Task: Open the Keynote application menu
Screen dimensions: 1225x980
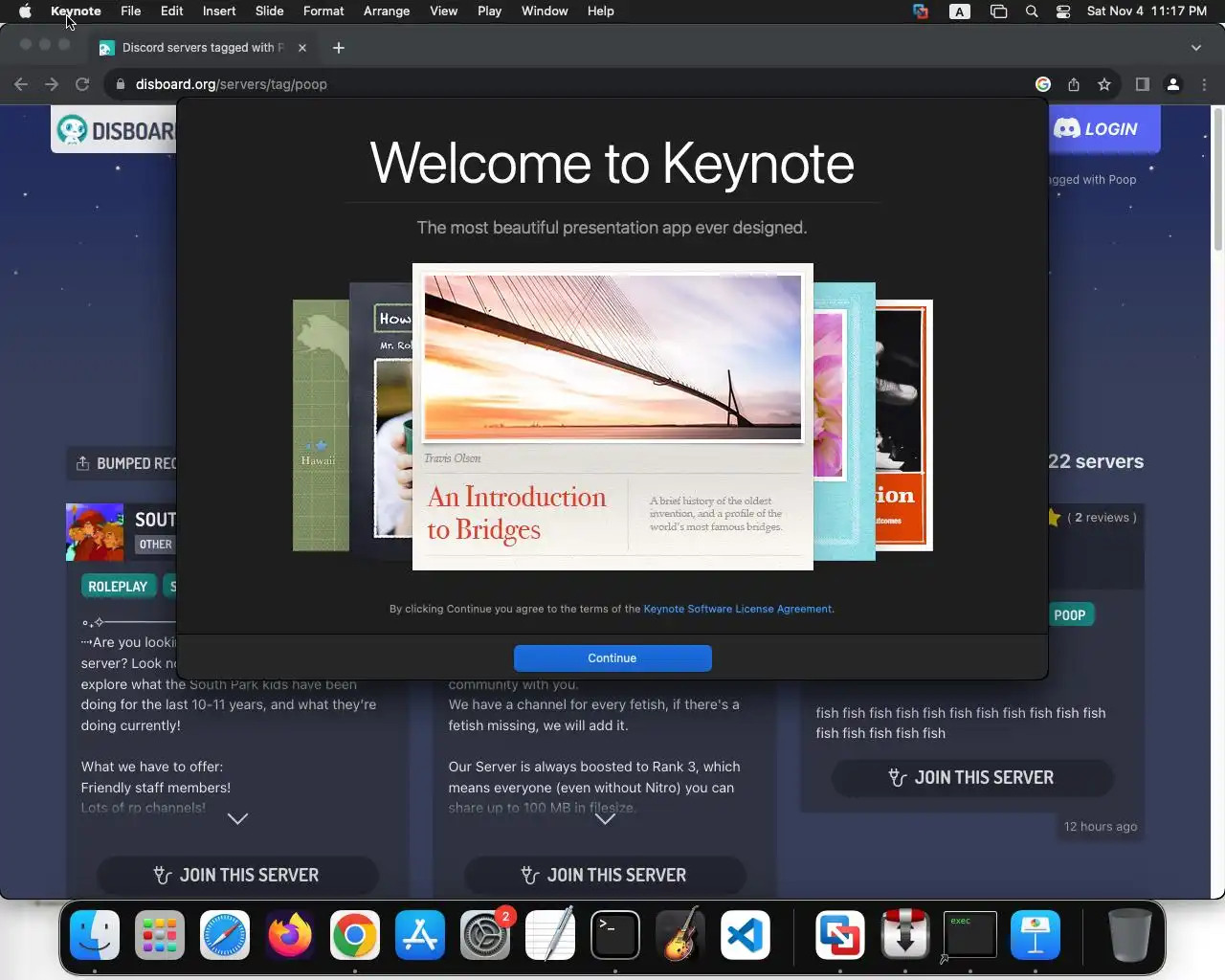Action: pyautogui.click(x=76, y=11)
